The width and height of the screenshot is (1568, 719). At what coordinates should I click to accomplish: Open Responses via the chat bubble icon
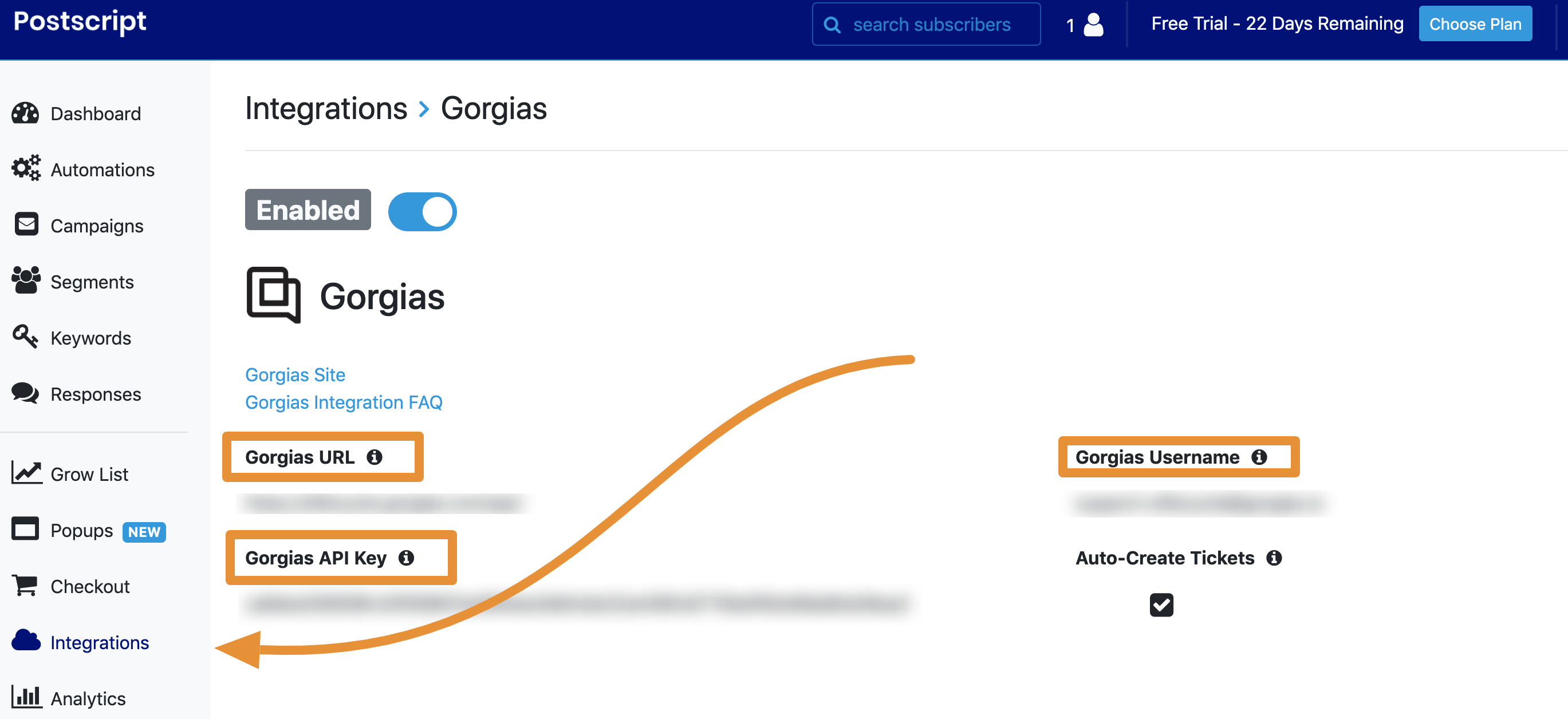[x=25, y=393]
